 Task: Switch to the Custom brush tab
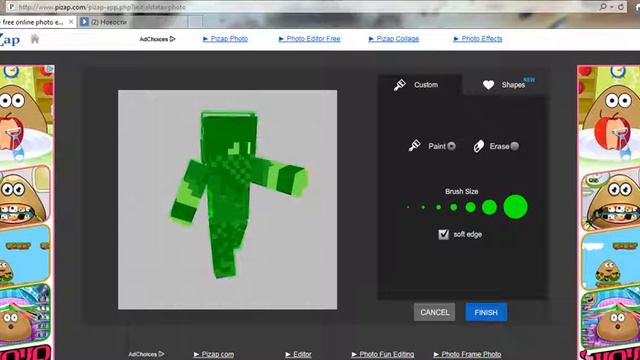(x=420, y=85)
